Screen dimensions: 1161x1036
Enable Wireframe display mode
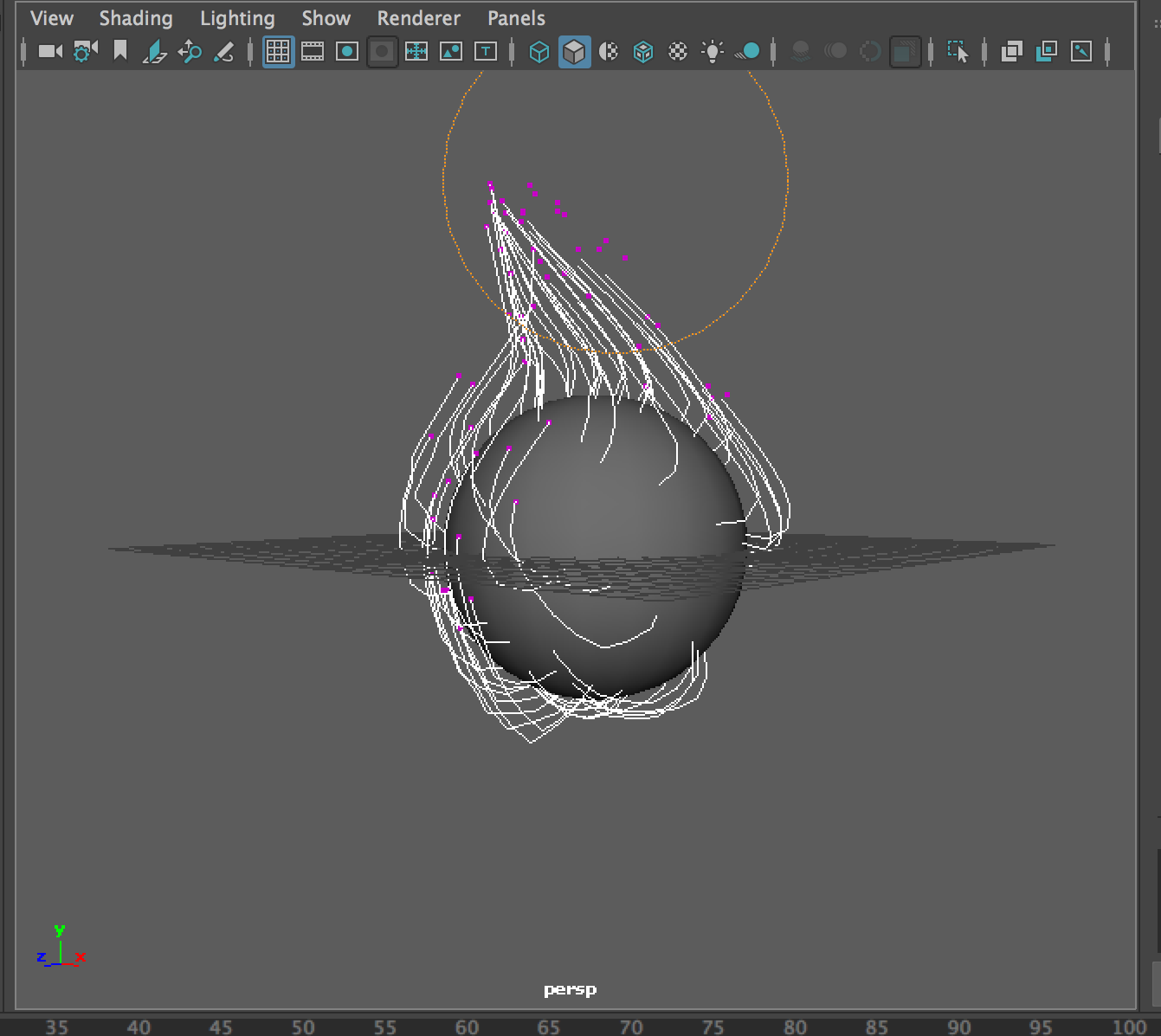[x=539, y=52]
